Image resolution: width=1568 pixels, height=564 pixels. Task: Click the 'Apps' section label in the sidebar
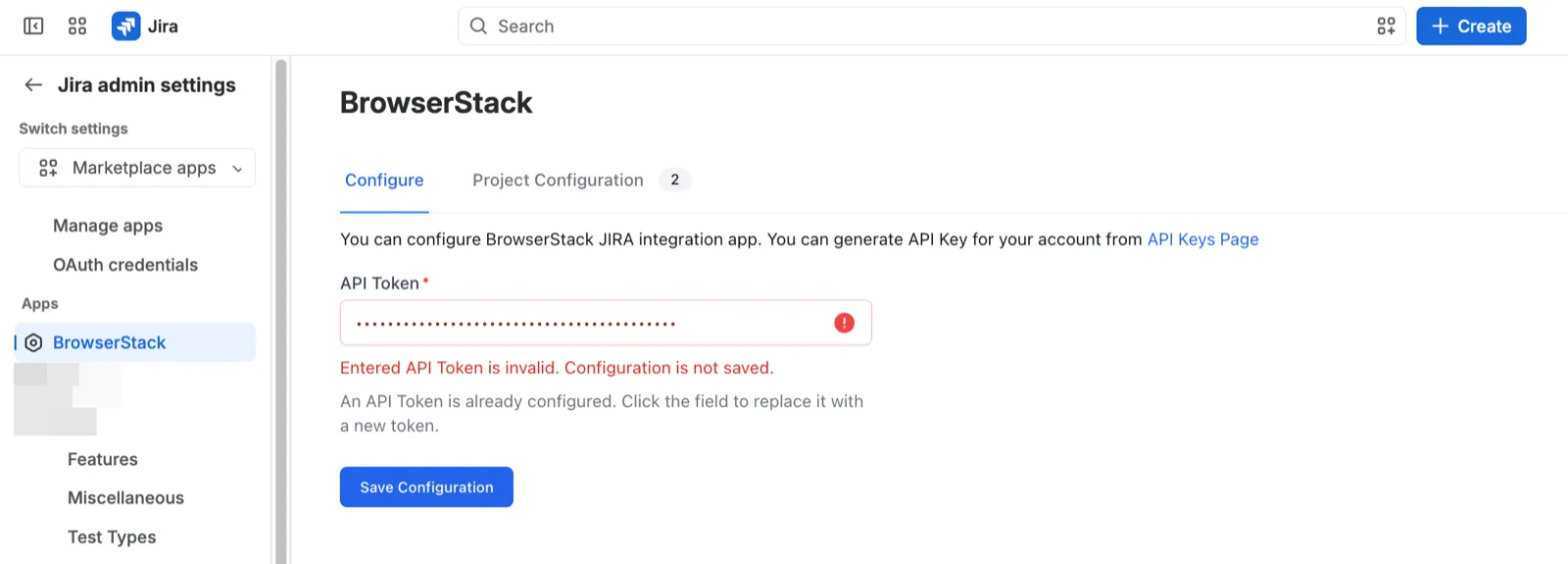40,304
